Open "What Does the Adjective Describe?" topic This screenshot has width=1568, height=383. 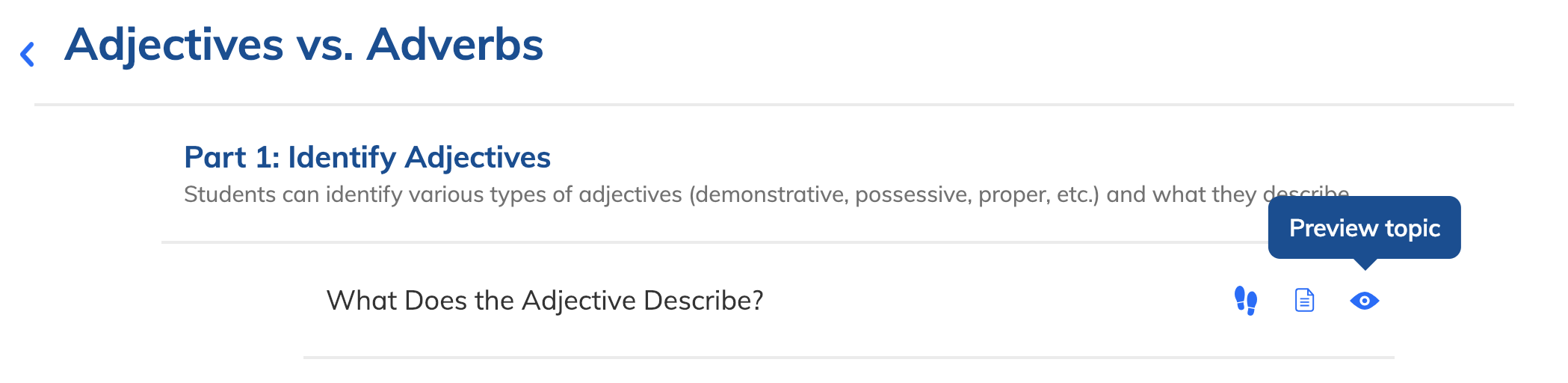coord(545,300)
